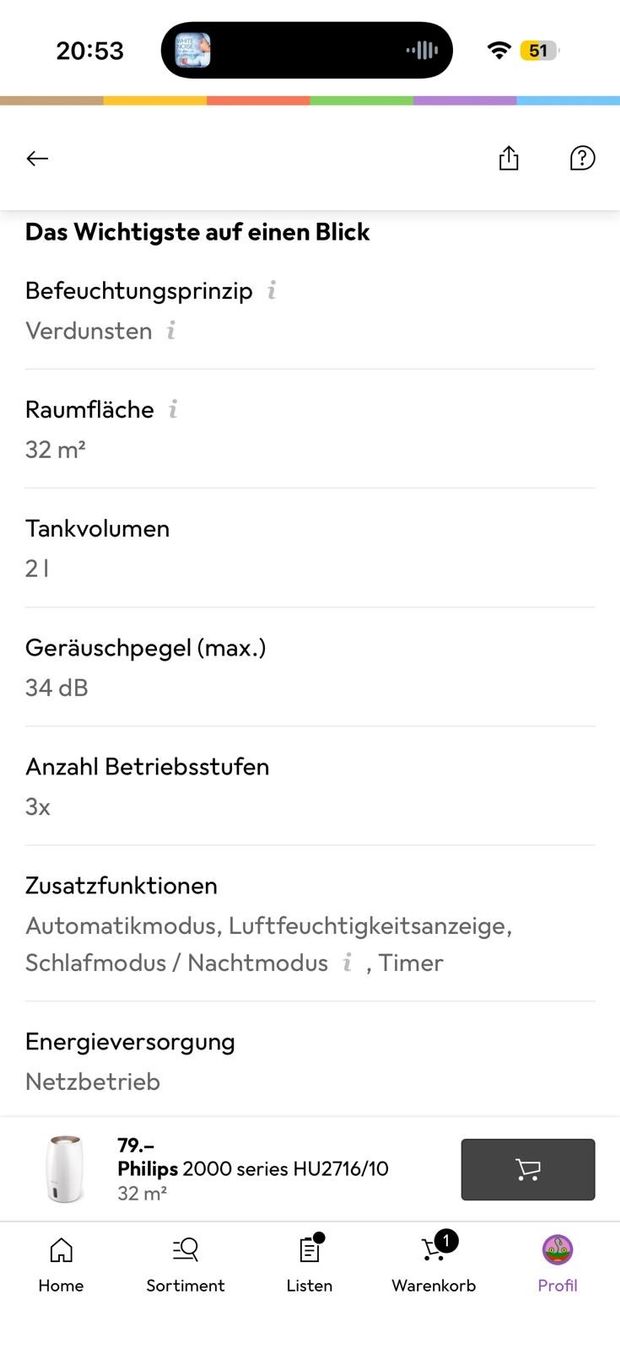Viewport: 620px width, 1350px height.
Task: Show info about Befeuchtungsprinzip
Action: [271, 291]
